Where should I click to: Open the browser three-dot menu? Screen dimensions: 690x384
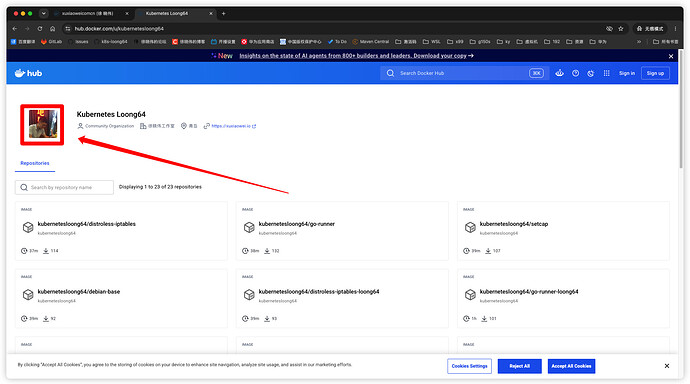pos(675,29)
